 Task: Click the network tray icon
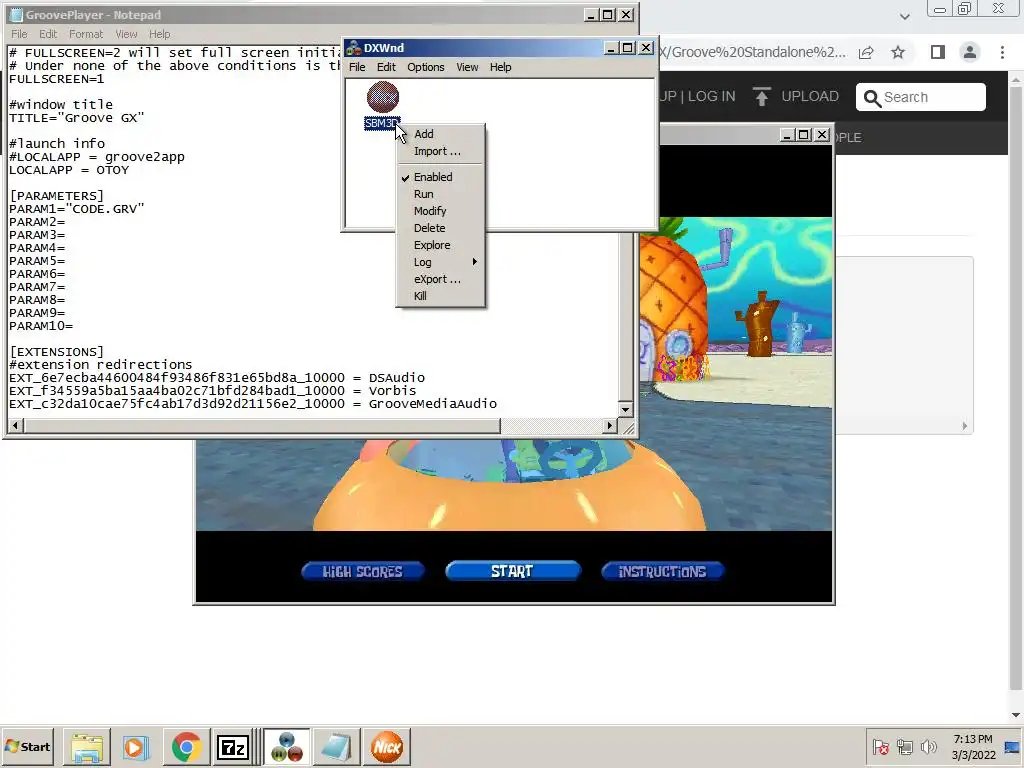904,746
